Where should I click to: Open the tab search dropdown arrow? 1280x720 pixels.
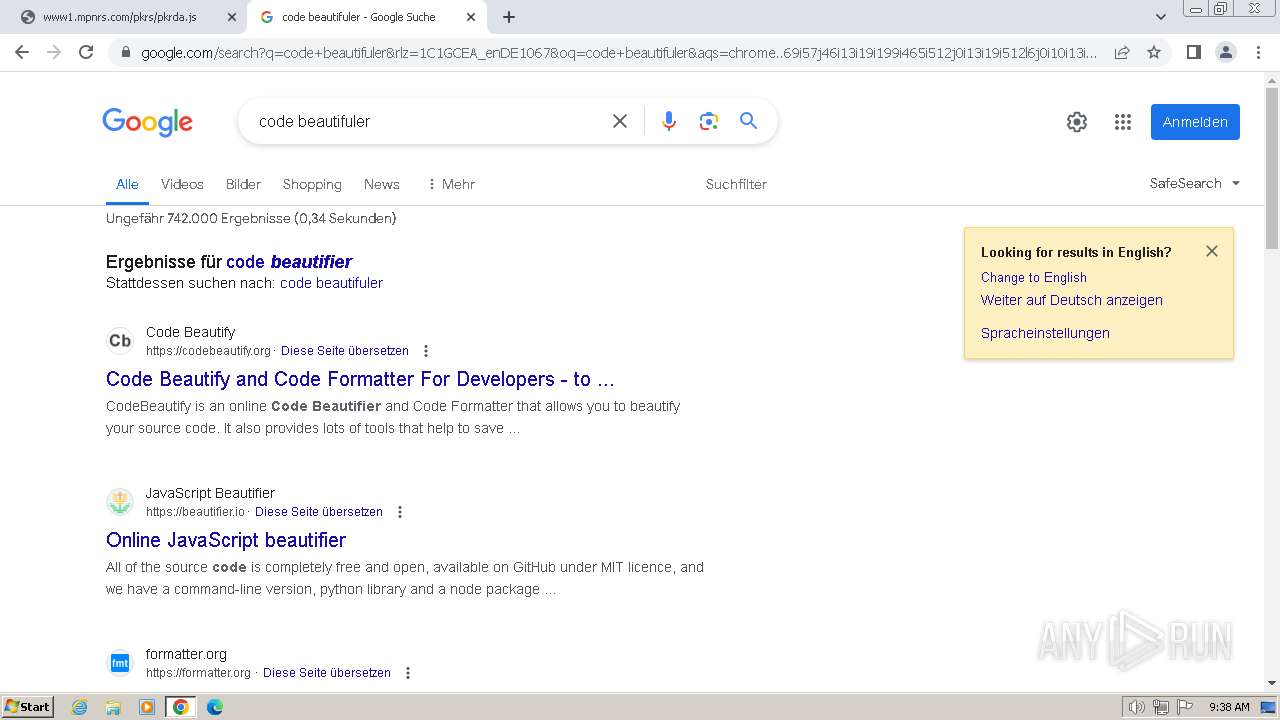1160,17
